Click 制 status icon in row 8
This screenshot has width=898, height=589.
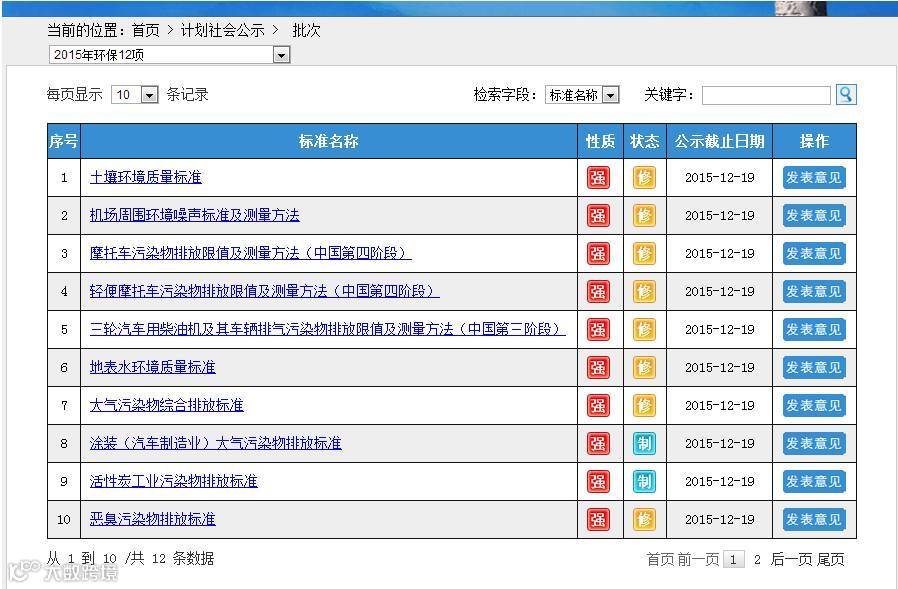pyautogui.click(x=644, y=443)
